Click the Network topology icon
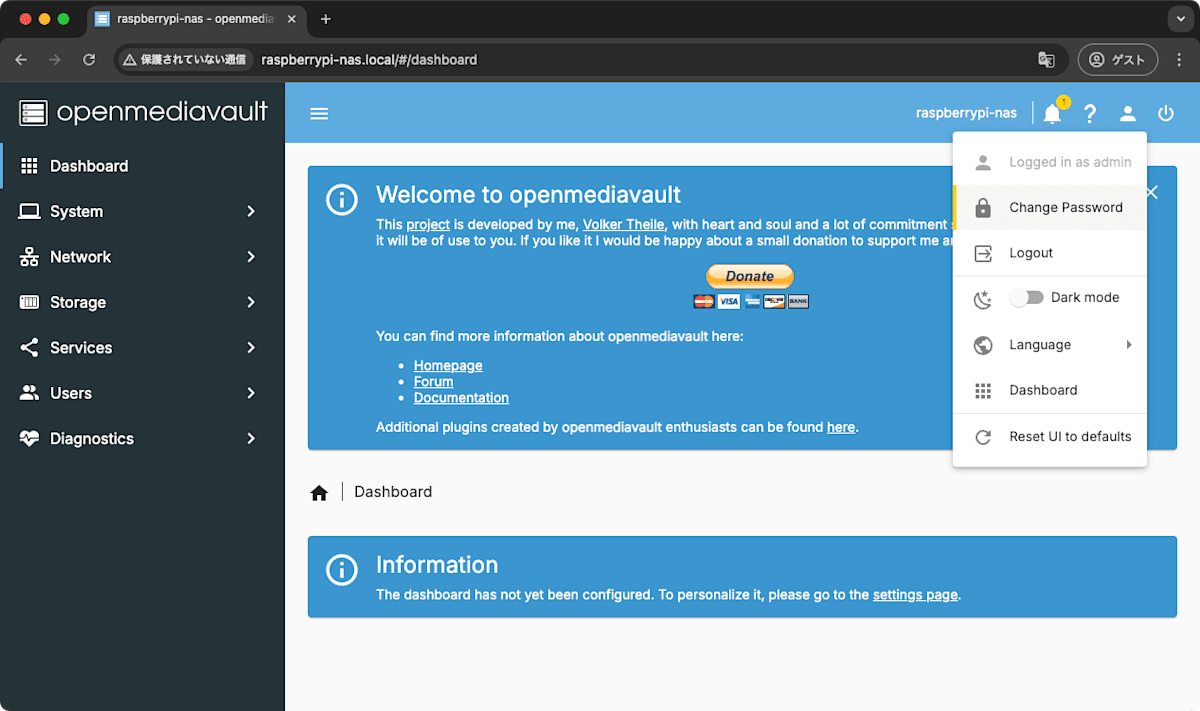This screenshot has height=711, width=1200. pos(29,257)
